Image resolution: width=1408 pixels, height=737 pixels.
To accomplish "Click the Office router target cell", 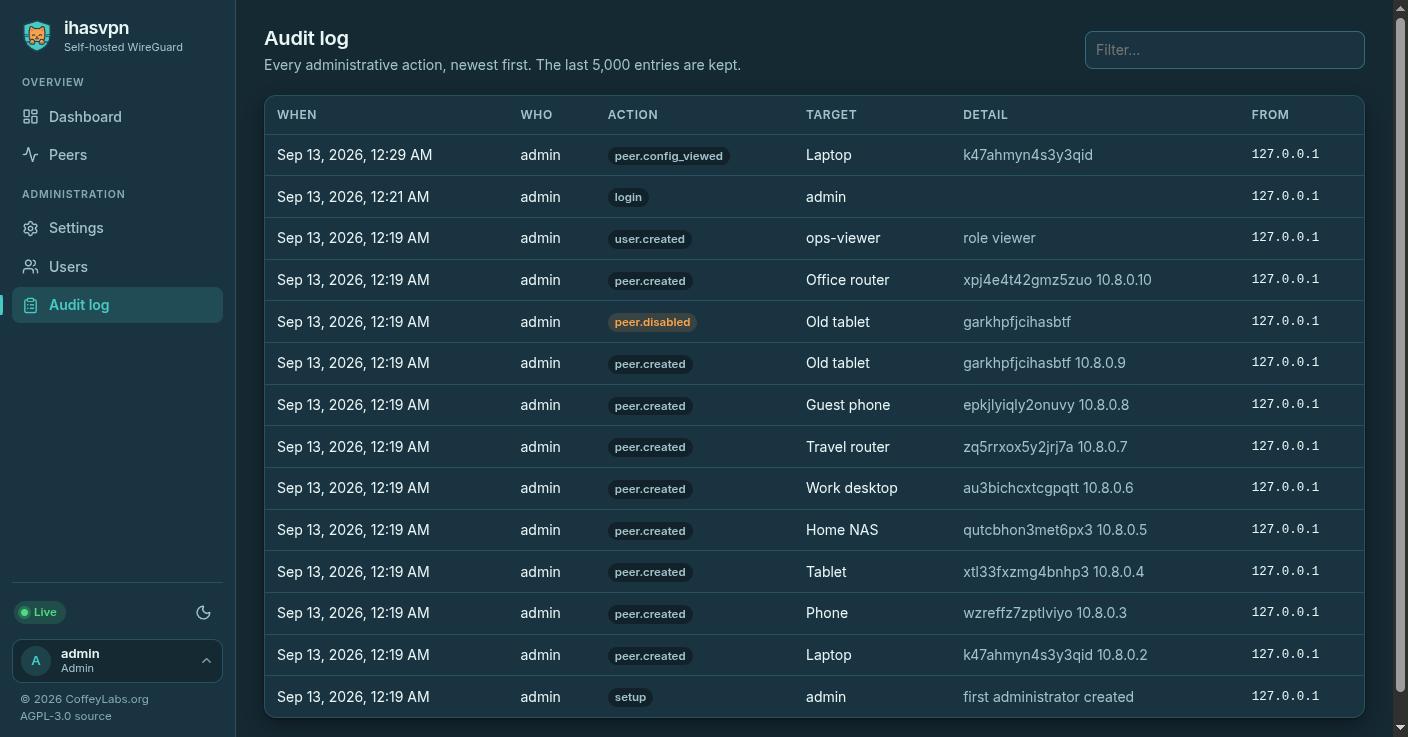I will click(847, 280).
